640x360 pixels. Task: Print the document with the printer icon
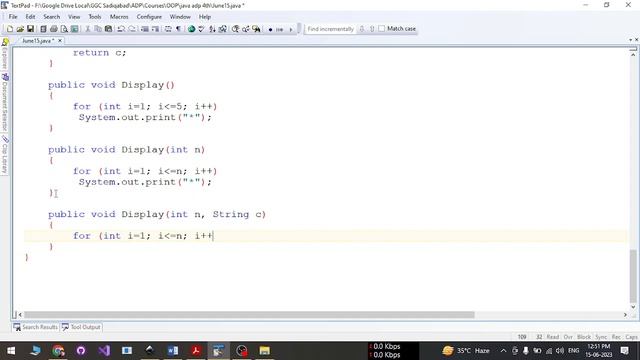coord(53,29)
